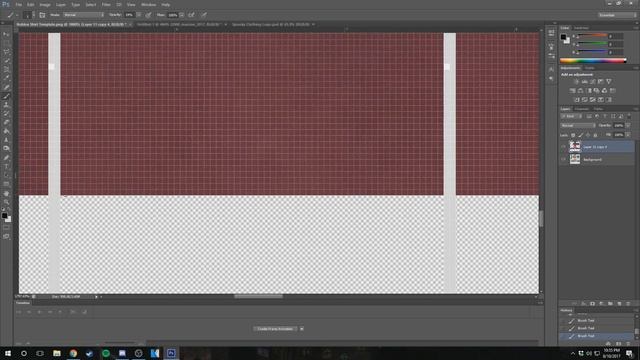Viewport: 640px width, 360px height.
Task: Delete layer with trash icon
Action: [628, 304]
